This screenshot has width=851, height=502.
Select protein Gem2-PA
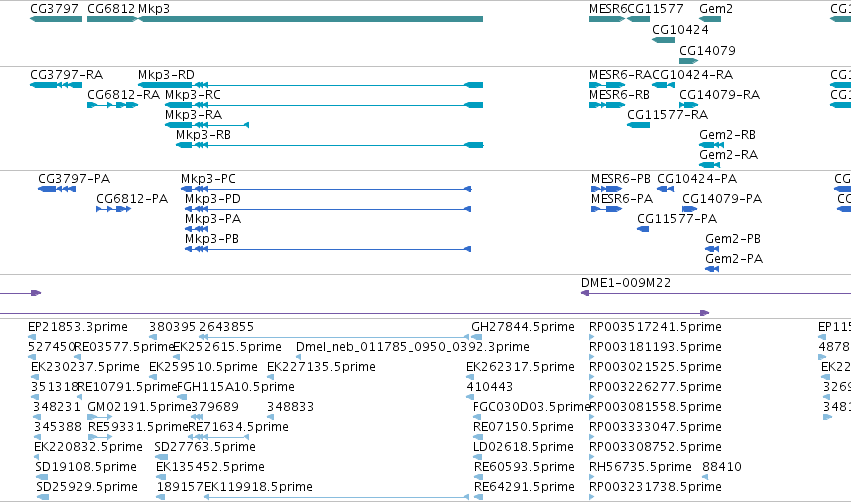tap(712, 270)
